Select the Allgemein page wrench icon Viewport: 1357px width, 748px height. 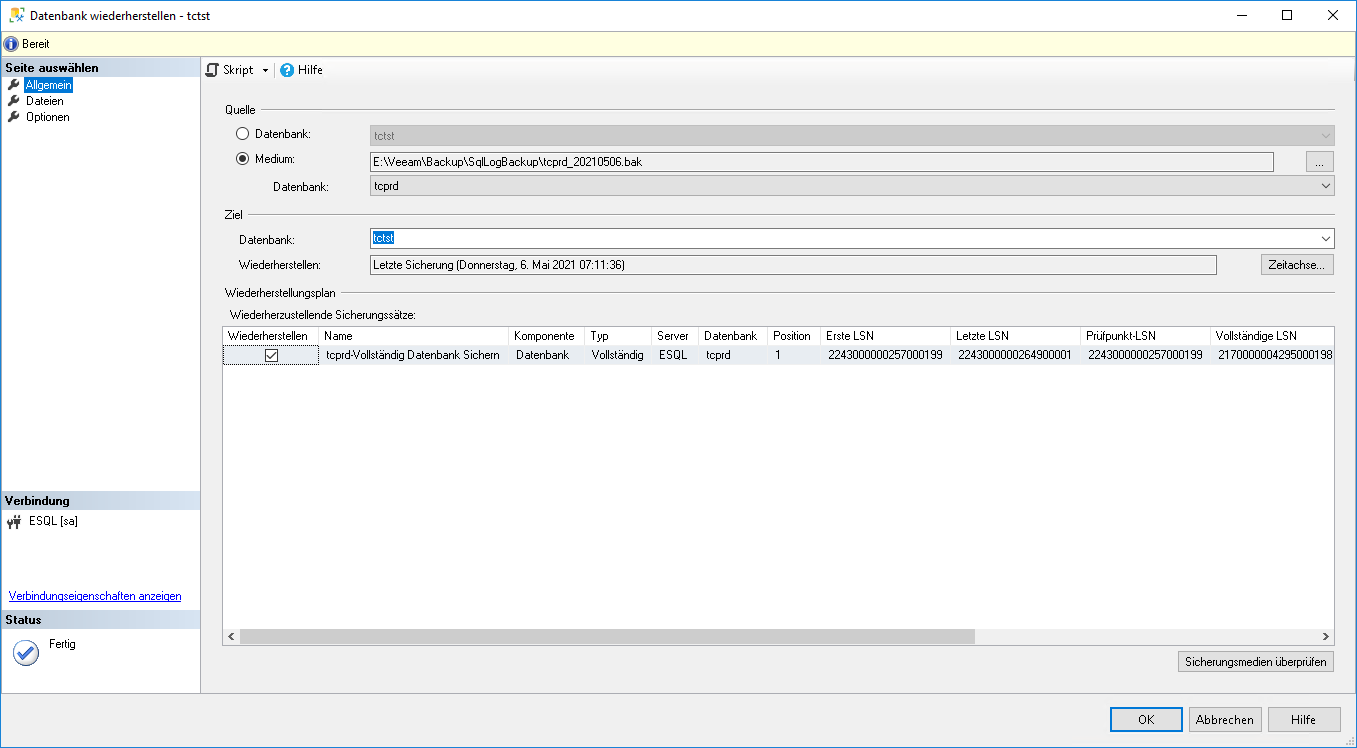(14, 85)
